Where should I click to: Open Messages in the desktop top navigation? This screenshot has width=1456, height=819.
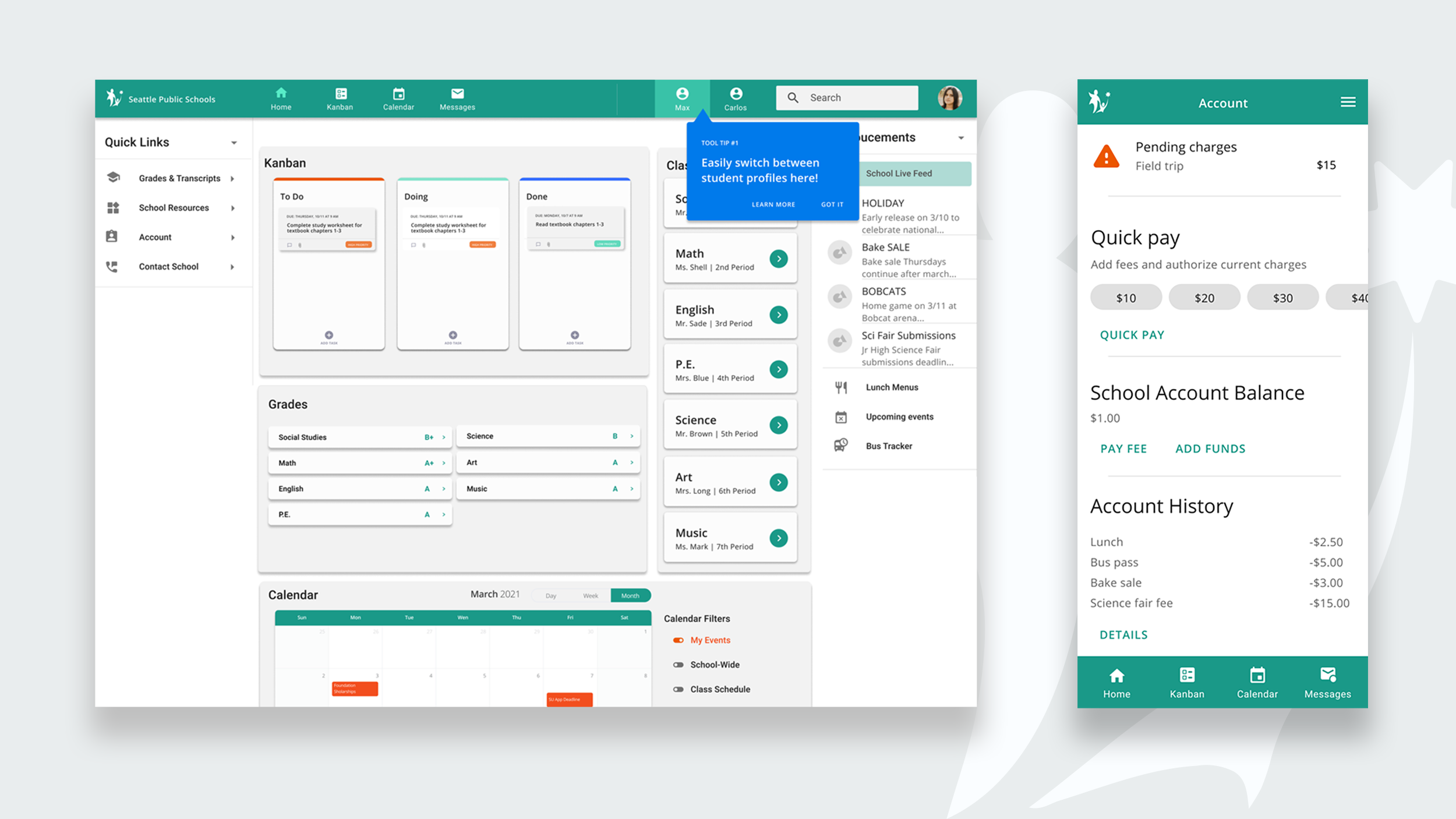457,99
